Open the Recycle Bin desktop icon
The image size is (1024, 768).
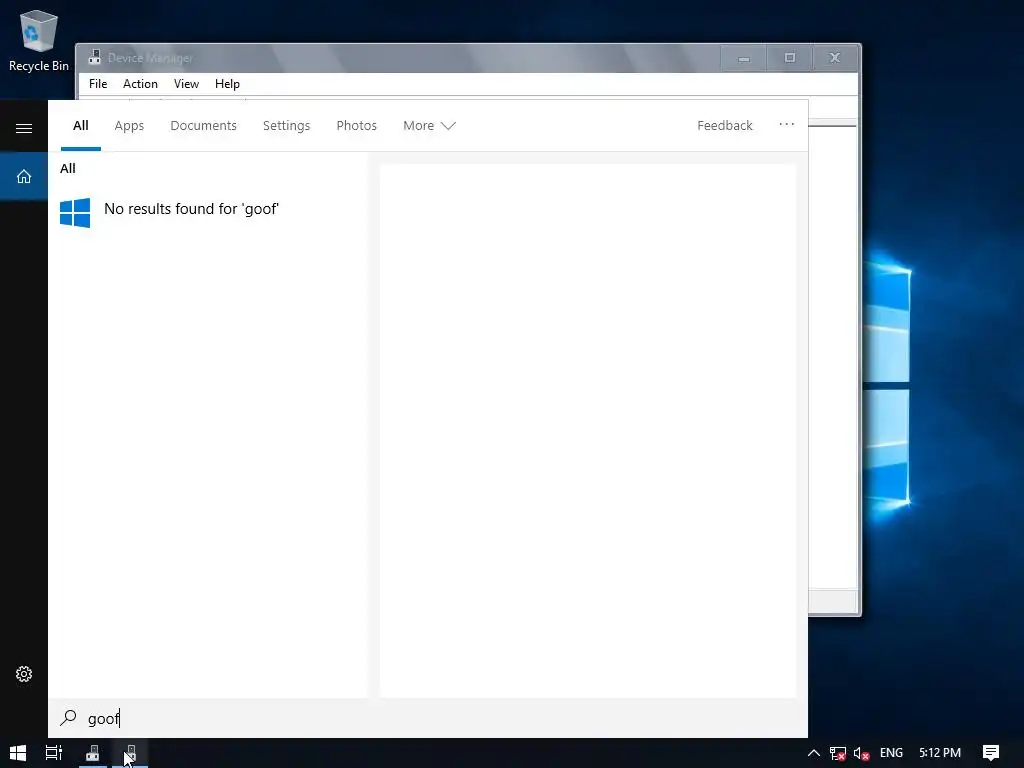[x=39, y=40]
